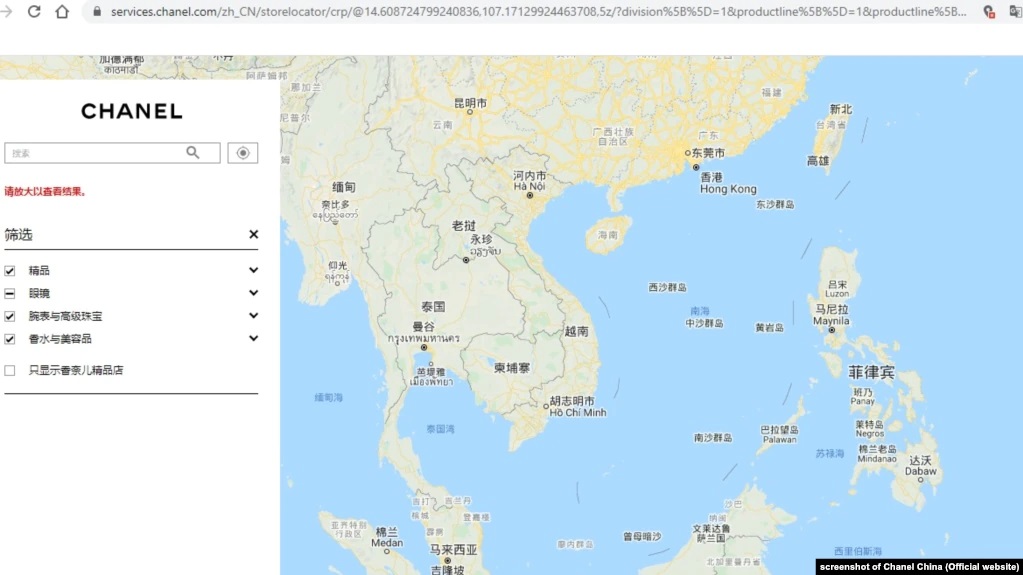The image size is (1023, 575).
Task: Click the red-badged extension icon in address bar
Action: [989, 12]
